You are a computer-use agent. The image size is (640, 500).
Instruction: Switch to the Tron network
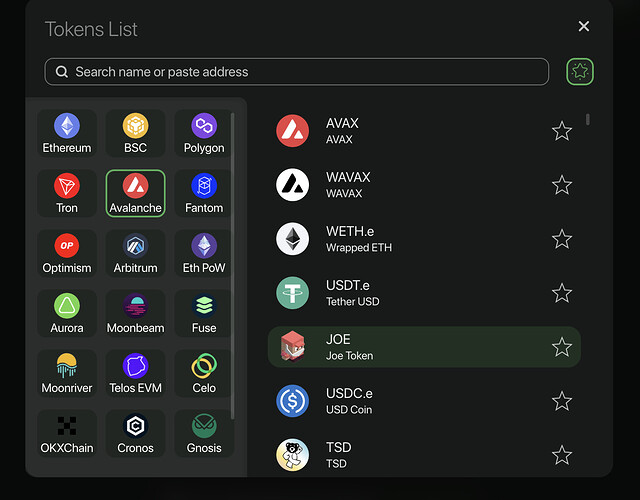tap(67, 193)
